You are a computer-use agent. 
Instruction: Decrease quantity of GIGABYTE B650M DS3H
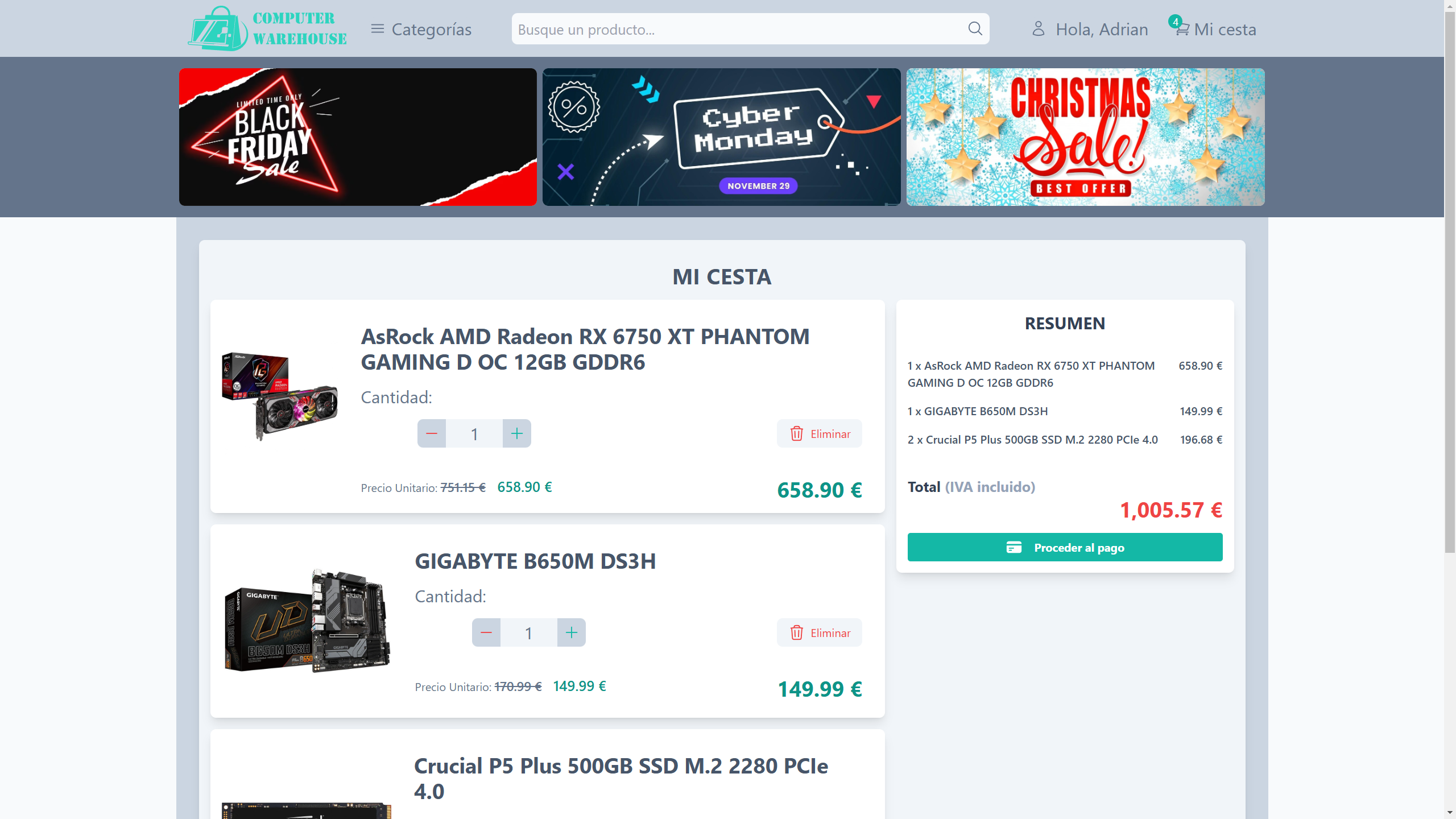click(x=486, y=632)
